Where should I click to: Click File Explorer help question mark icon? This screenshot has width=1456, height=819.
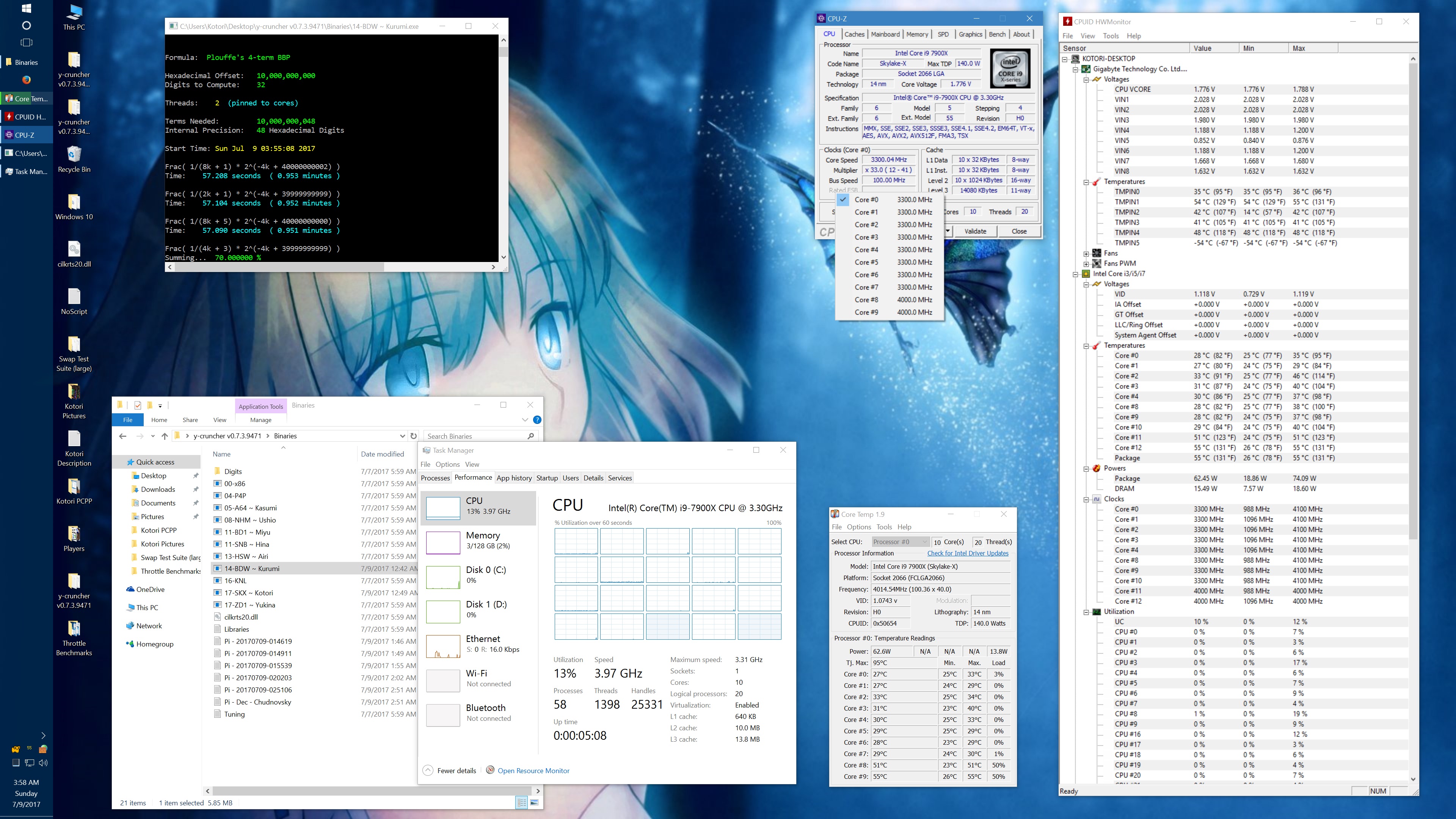point(537,420)
